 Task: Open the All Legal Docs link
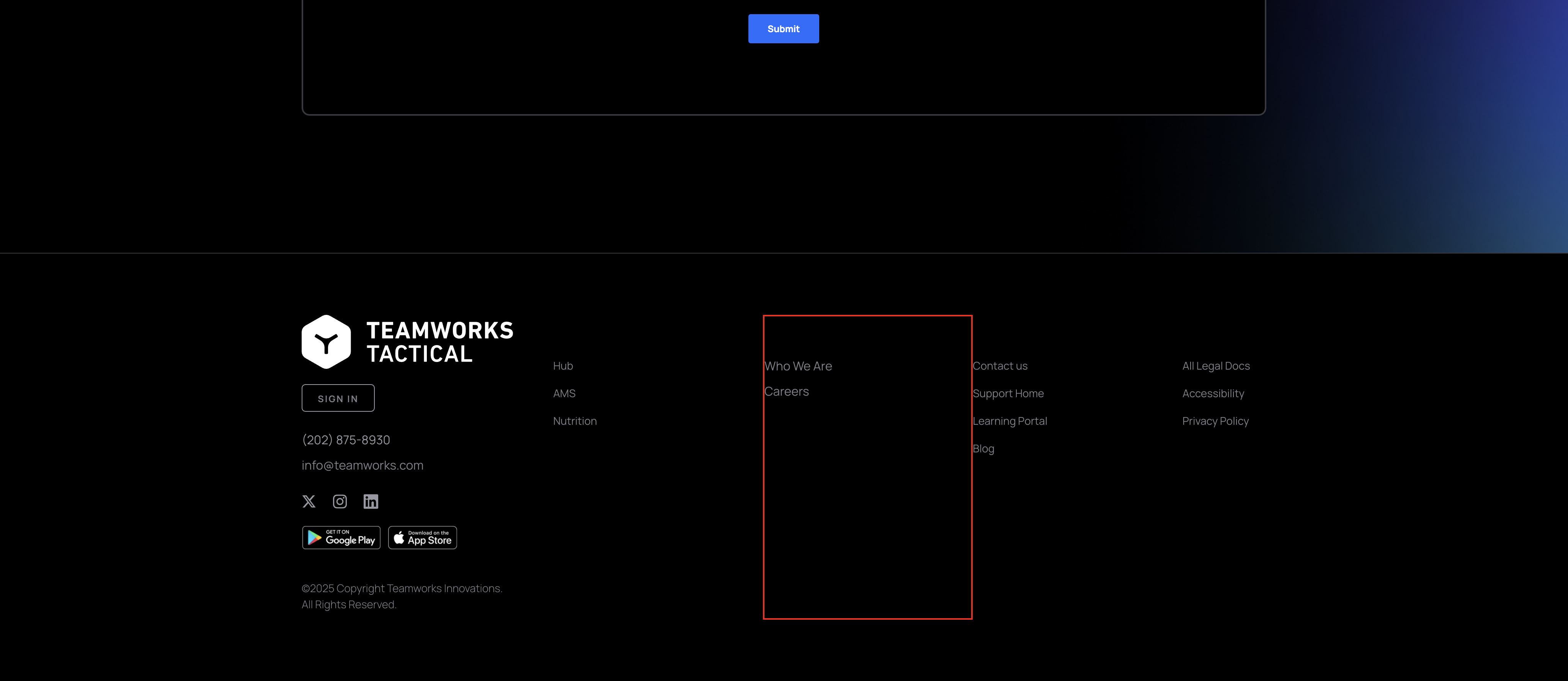click(1215, 366)
